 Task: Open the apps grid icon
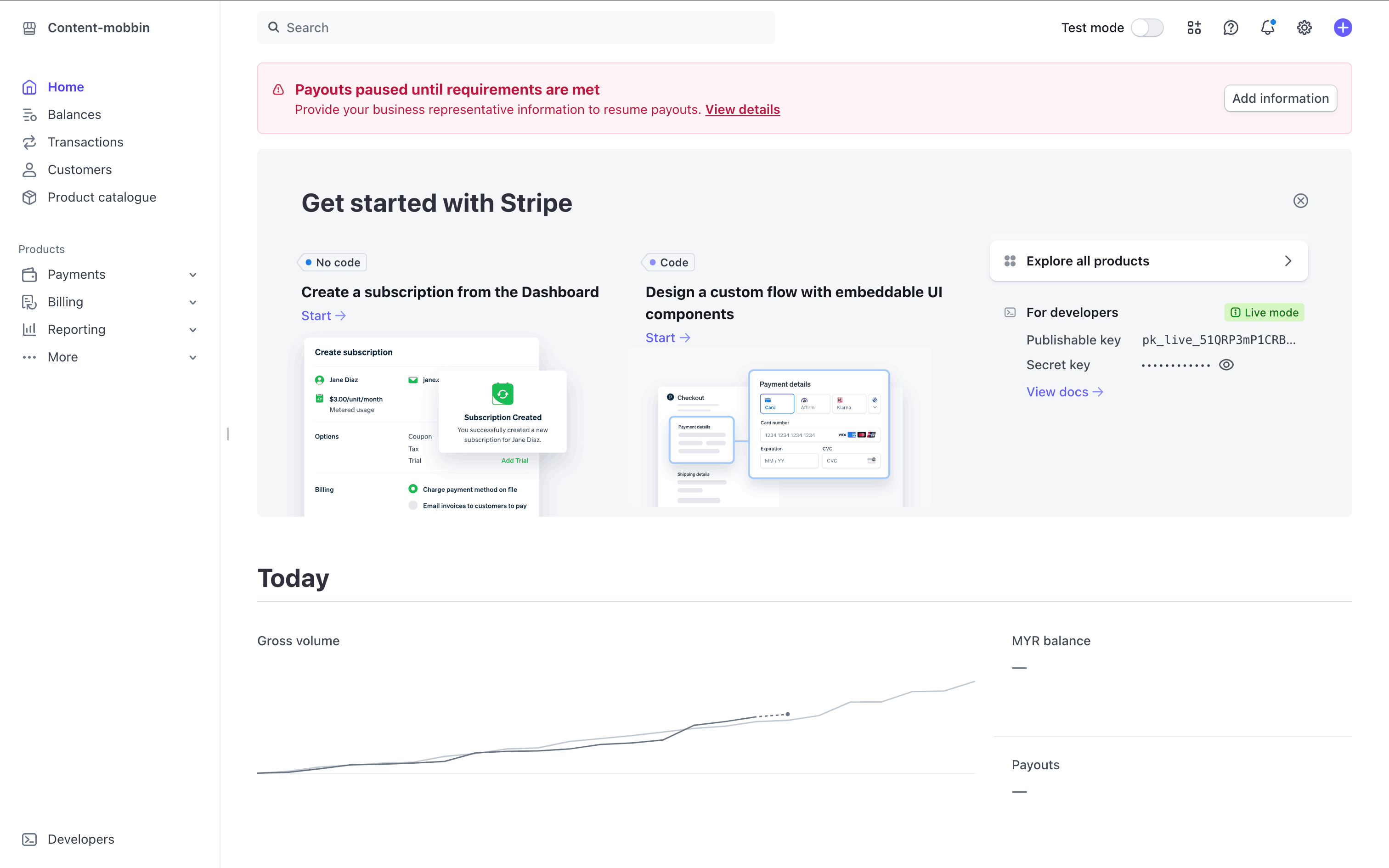(x=1194, y=28)
